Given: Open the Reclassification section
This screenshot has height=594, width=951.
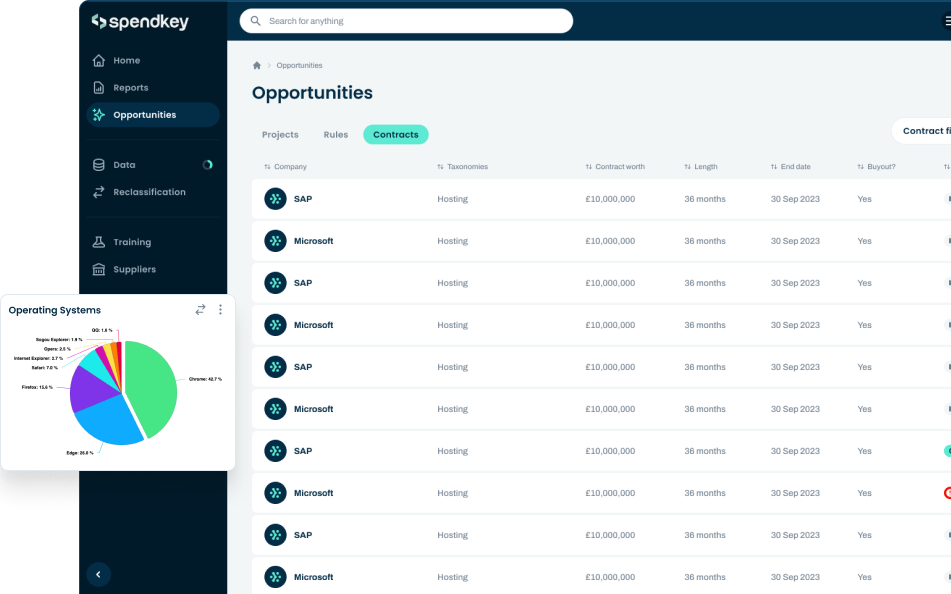Looking at the screenshot, I should pos(152,191).
